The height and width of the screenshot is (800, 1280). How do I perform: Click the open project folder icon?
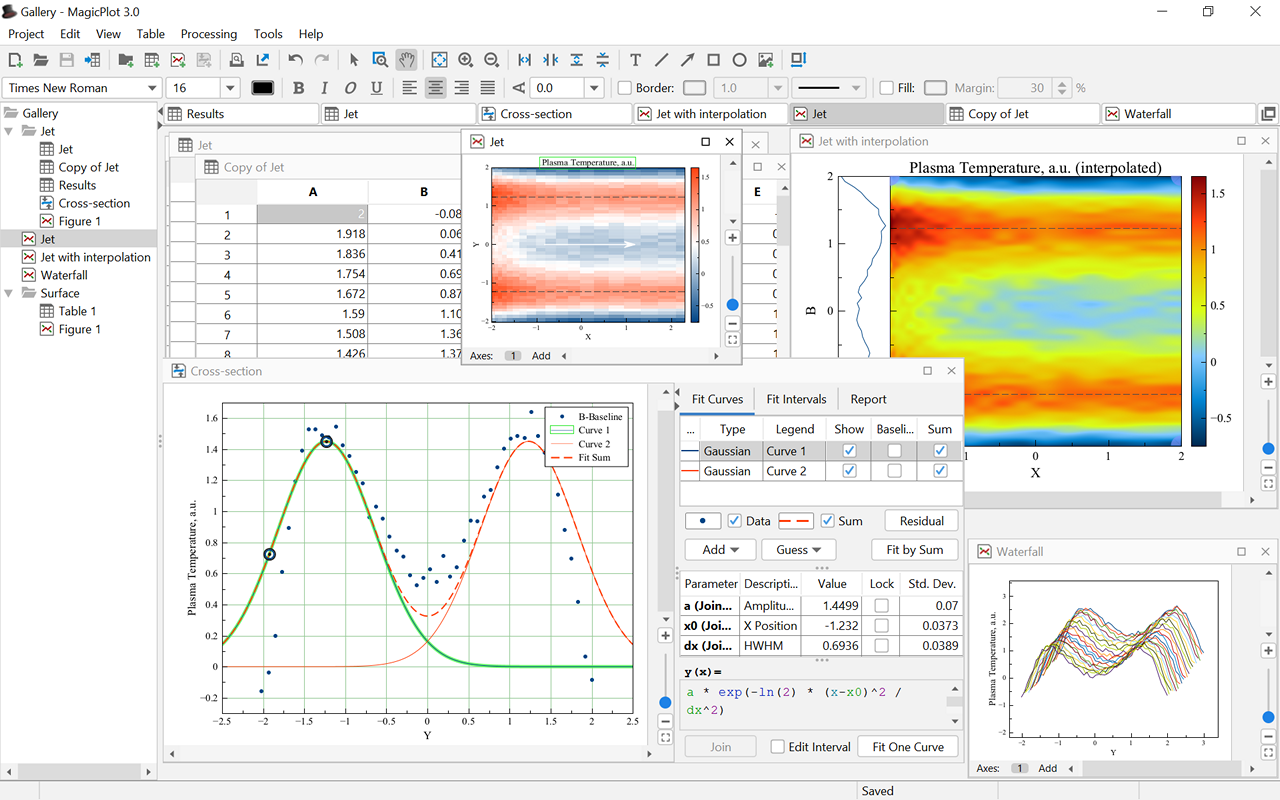[x=41, y=60]
